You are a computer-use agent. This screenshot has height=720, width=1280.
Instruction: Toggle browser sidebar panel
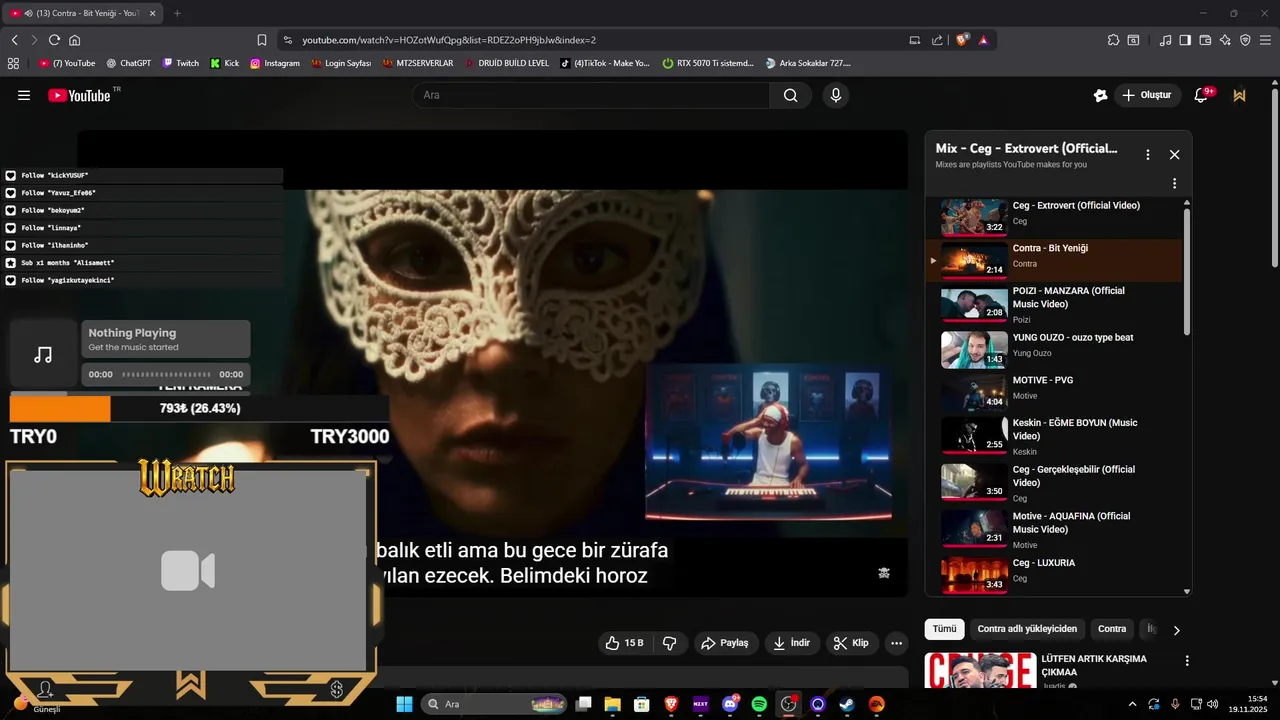point(1185,40)
